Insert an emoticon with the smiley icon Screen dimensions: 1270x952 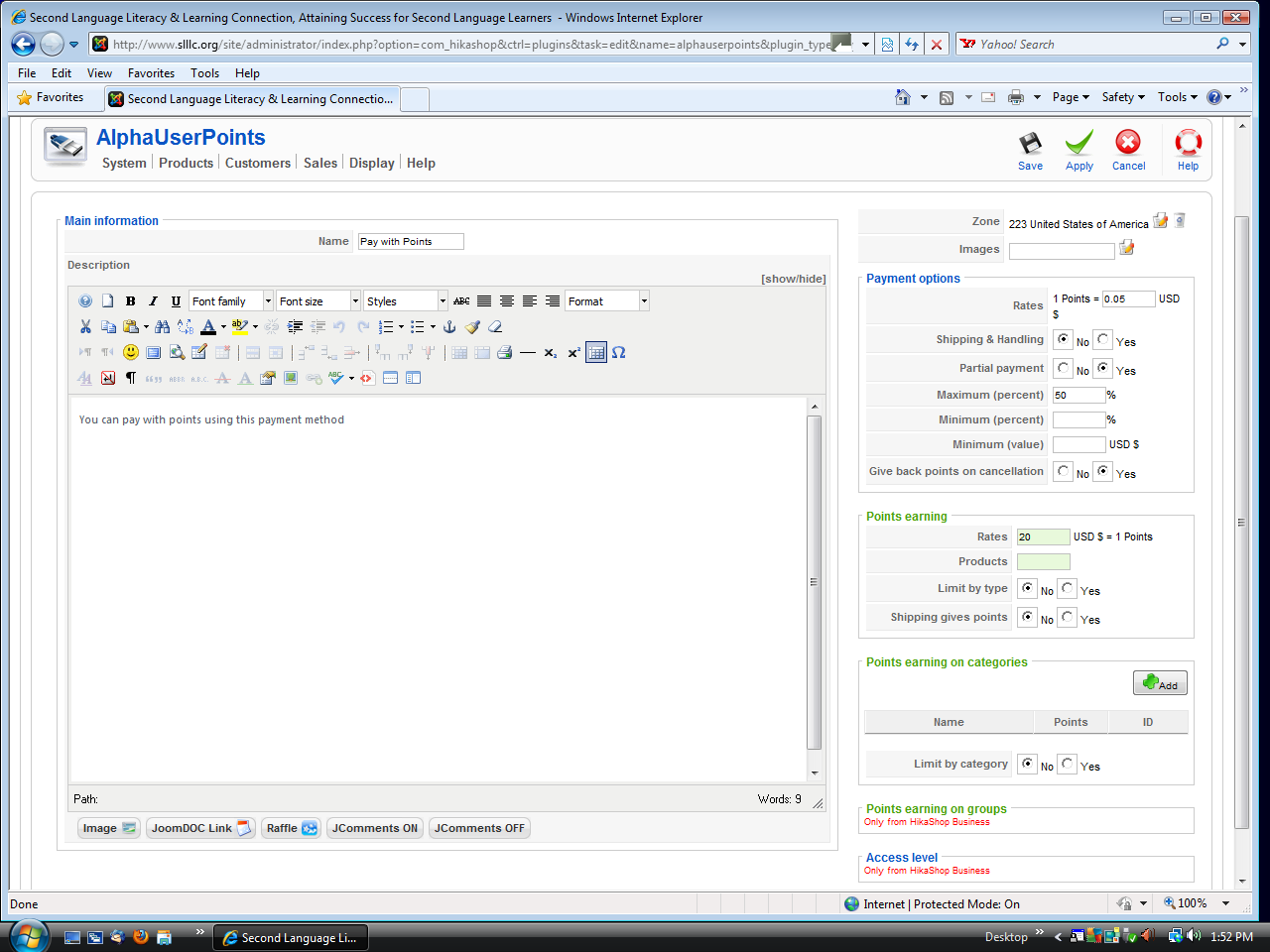131,353
